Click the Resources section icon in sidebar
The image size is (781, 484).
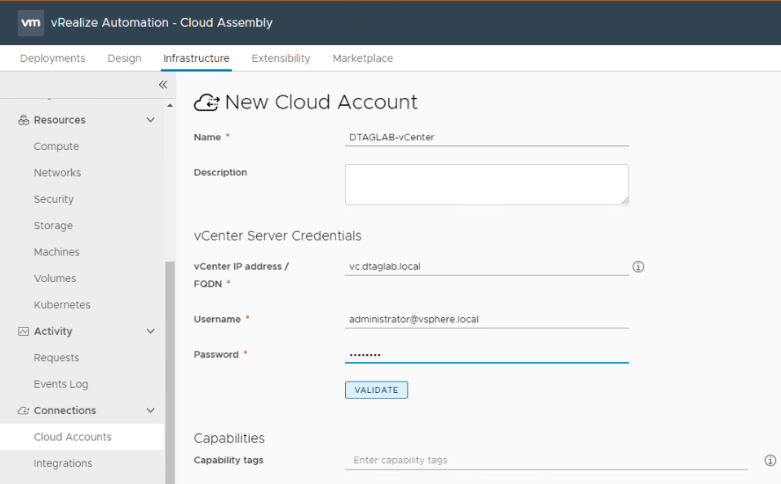click(x=24, y=120)
